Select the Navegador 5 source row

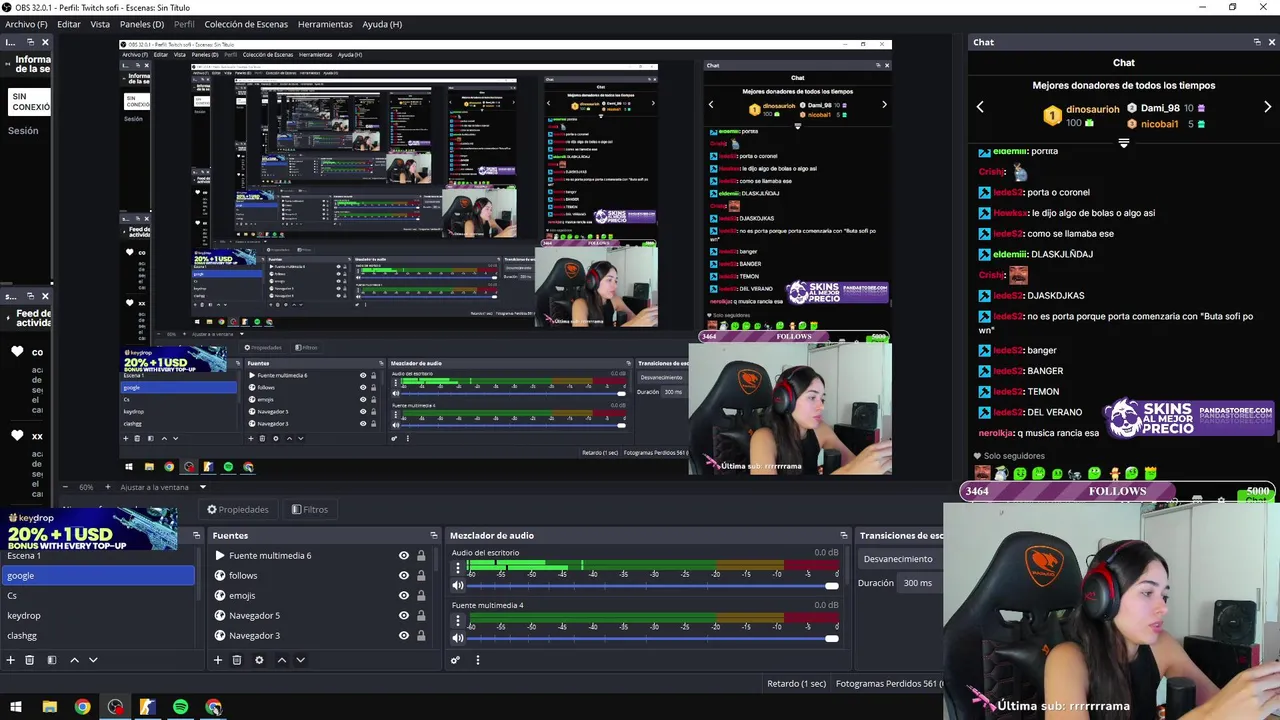(x=323, y=616)
